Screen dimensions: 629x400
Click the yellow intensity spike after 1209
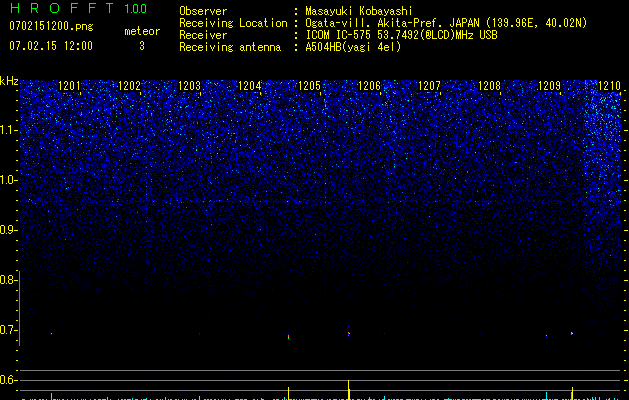point(572,393)
